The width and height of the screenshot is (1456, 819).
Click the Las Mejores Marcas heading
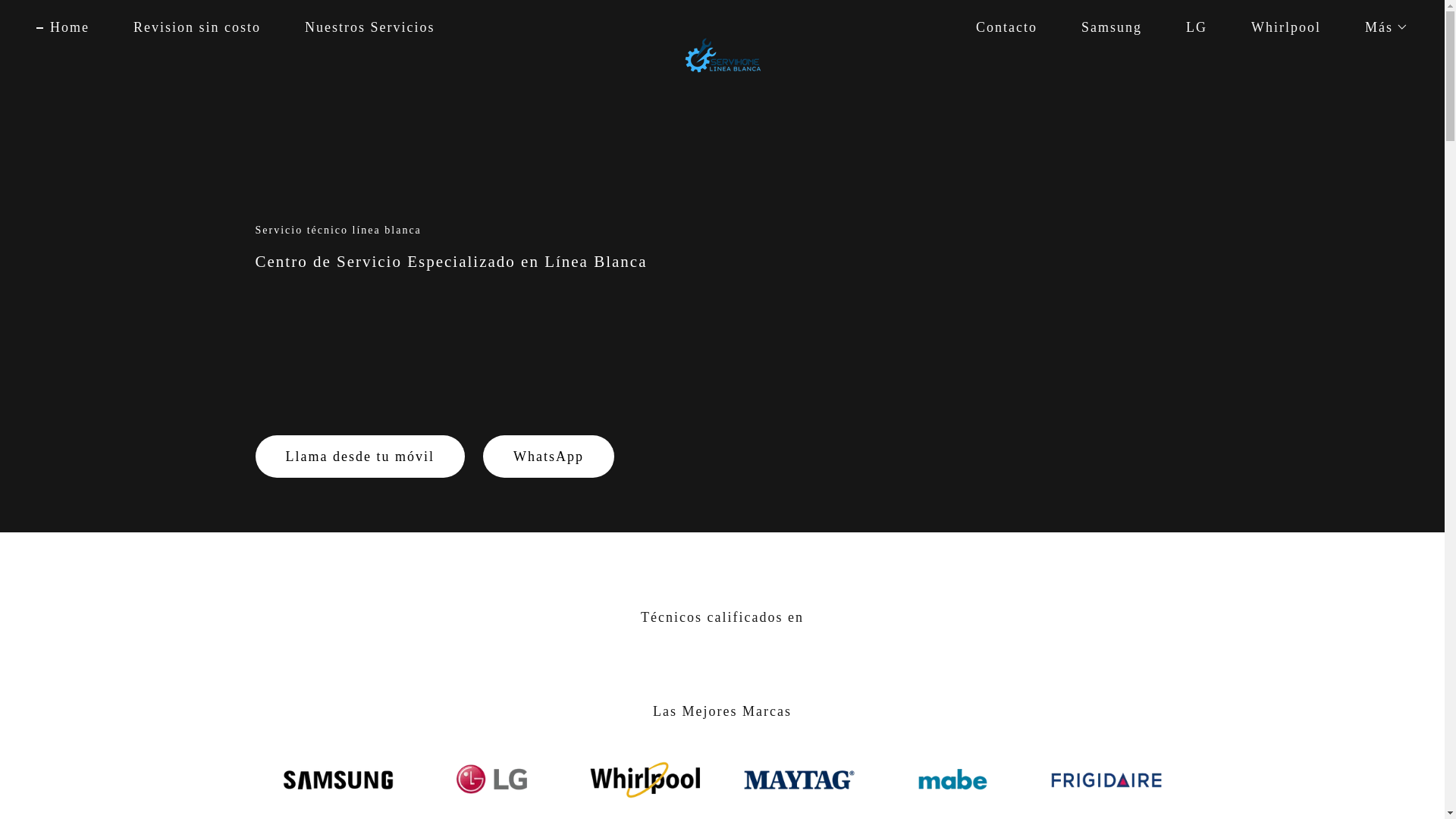pyautogui.click(x=722, y=711)
